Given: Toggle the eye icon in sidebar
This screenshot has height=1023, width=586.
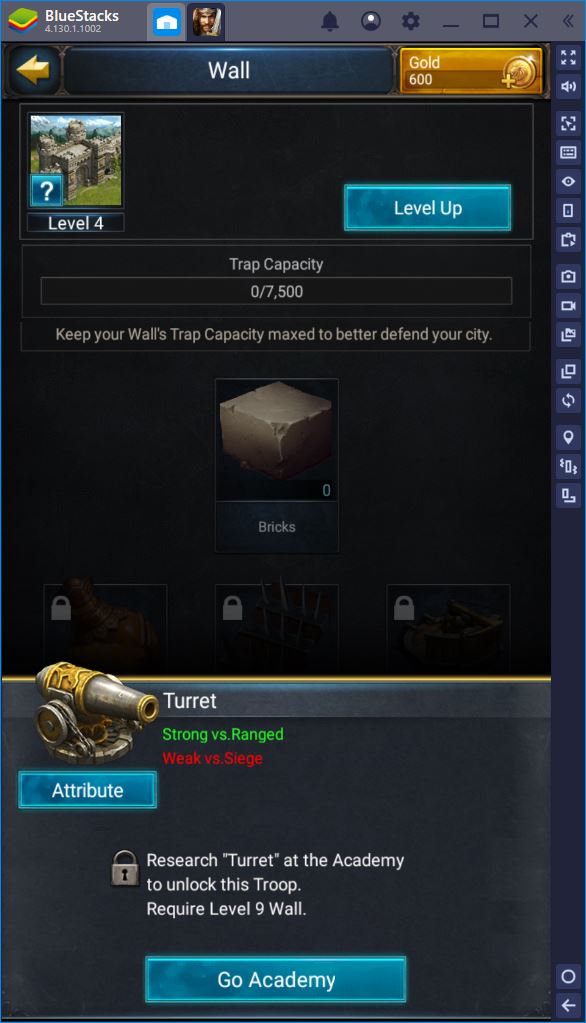Looking at the screenshot, I should (x=568, y=181).
